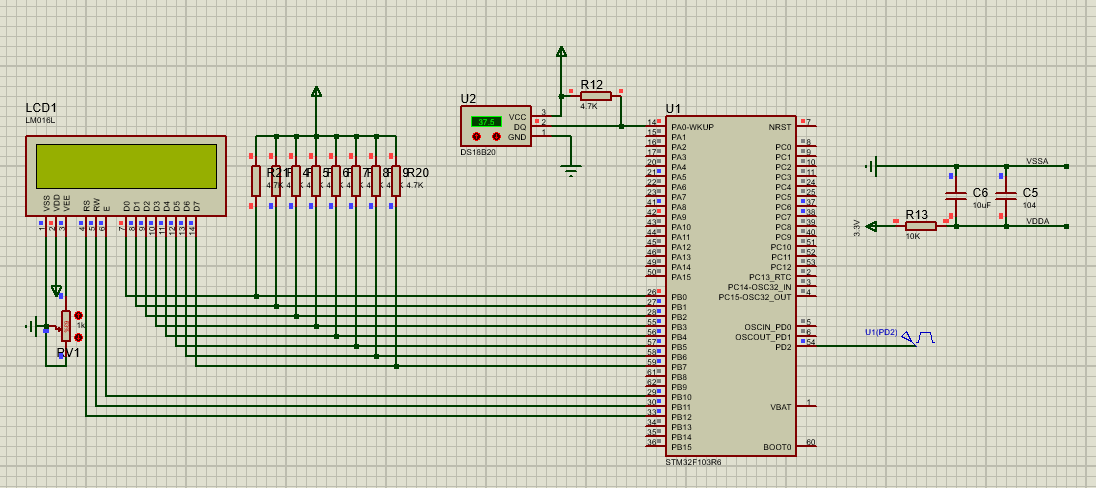Click the PA0-WKUP pin label
The width and height of the screenshot is (1096, 488).
(693, 127)
